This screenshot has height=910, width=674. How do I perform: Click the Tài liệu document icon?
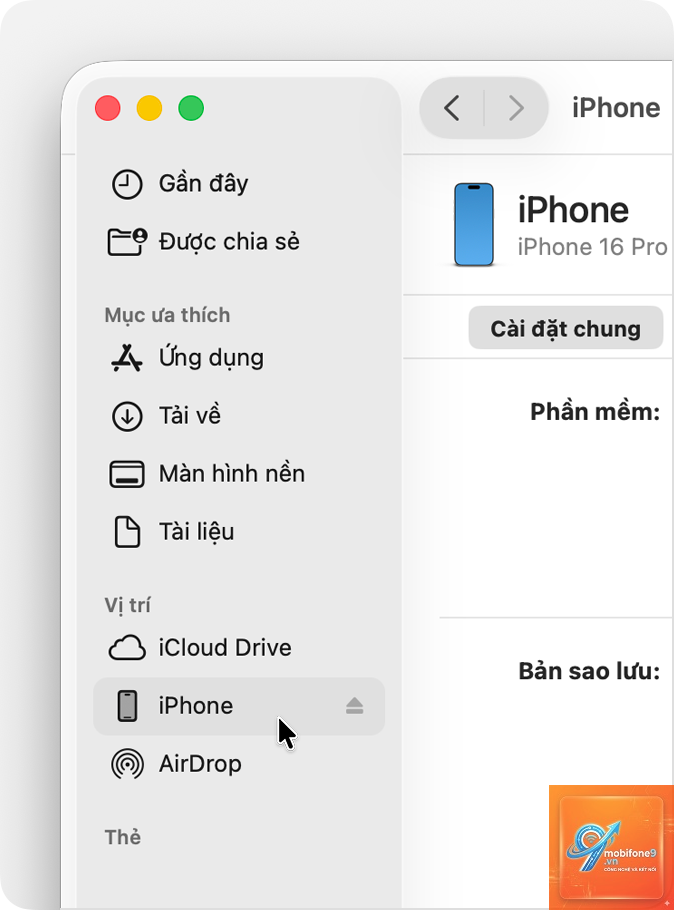127,532
